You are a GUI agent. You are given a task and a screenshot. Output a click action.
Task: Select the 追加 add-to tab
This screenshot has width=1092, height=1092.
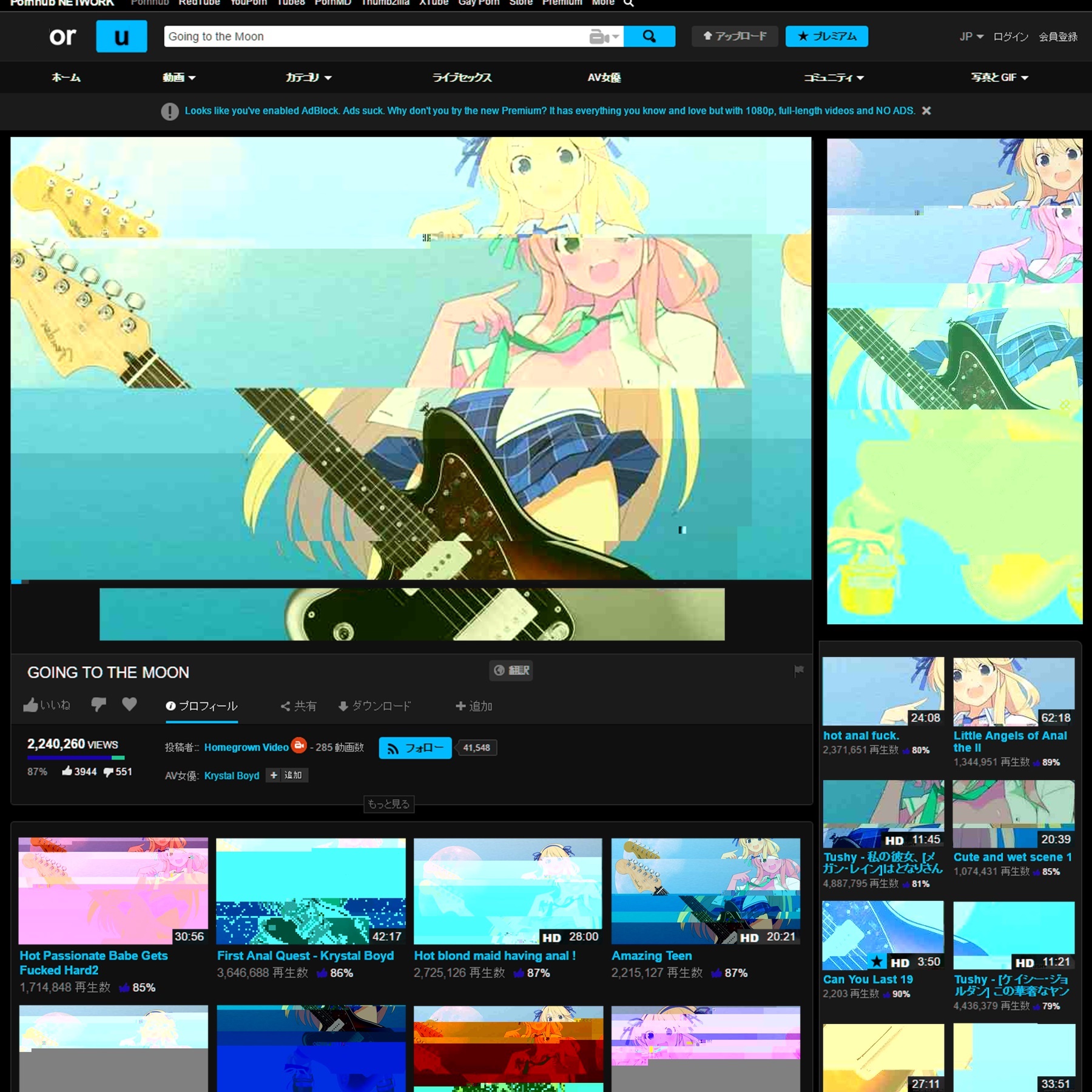pos(474,706)
